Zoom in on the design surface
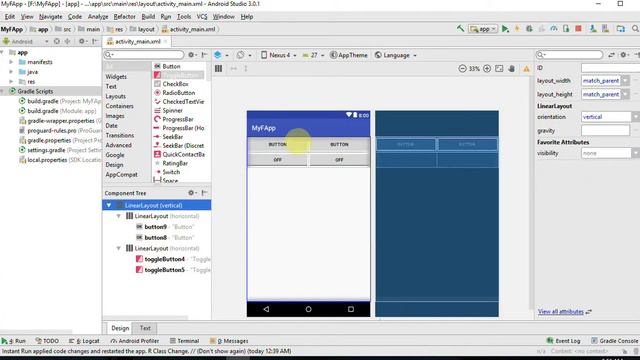This screenshot has height=360, width=640. coord(487,69)
